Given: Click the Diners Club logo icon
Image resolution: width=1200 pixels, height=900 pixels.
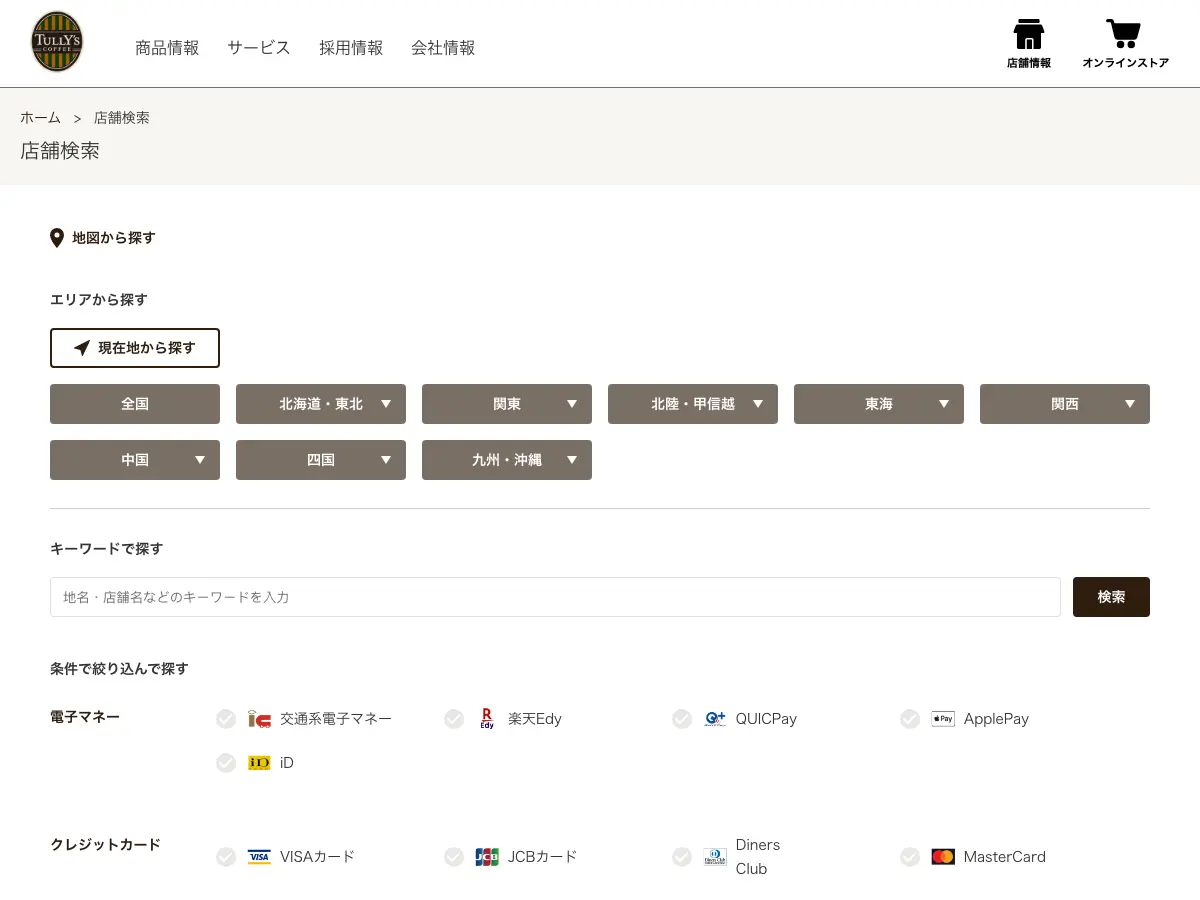Looking at the screenshot, I should point(715,857).
